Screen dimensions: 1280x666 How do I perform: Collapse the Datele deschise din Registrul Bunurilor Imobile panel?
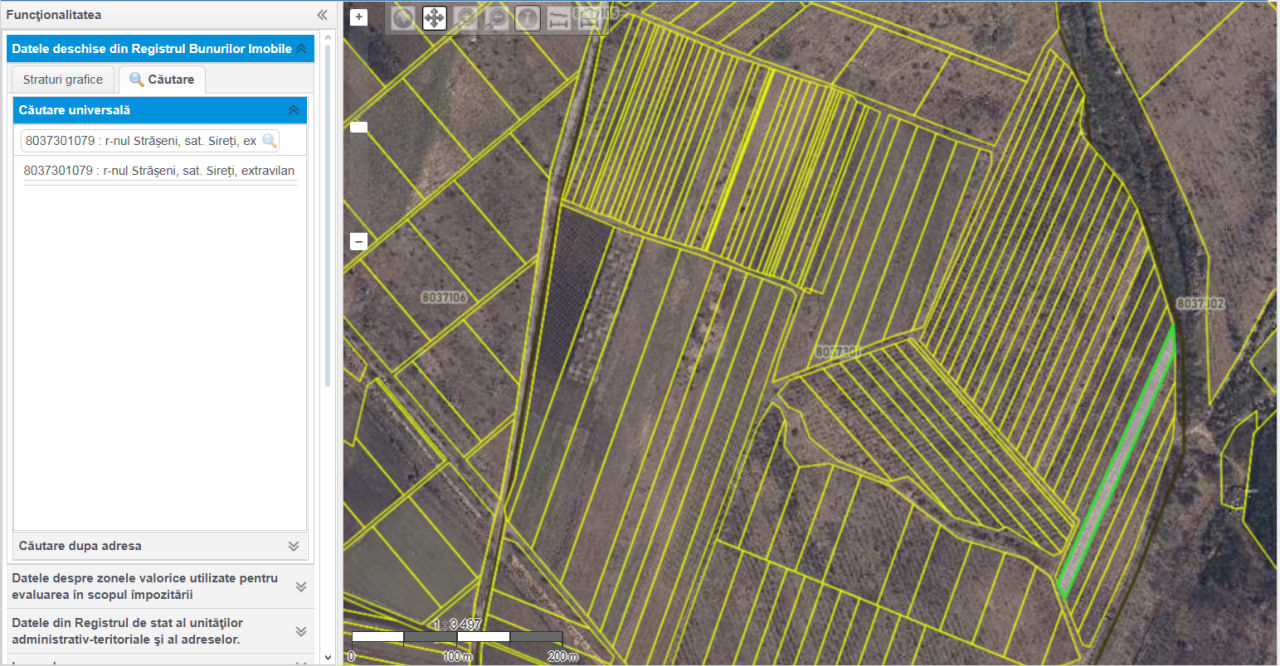(301, 48)
